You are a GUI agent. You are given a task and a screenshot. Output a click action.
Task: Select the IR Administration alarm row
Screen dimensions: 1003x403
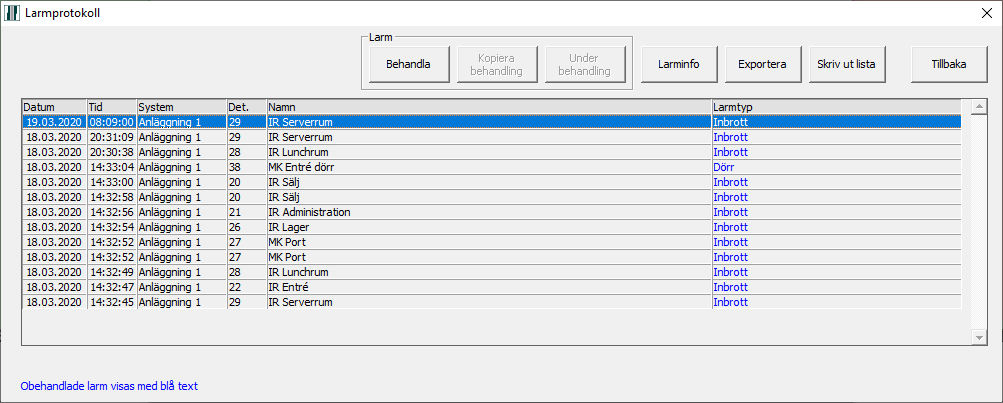tap(492, 212)
